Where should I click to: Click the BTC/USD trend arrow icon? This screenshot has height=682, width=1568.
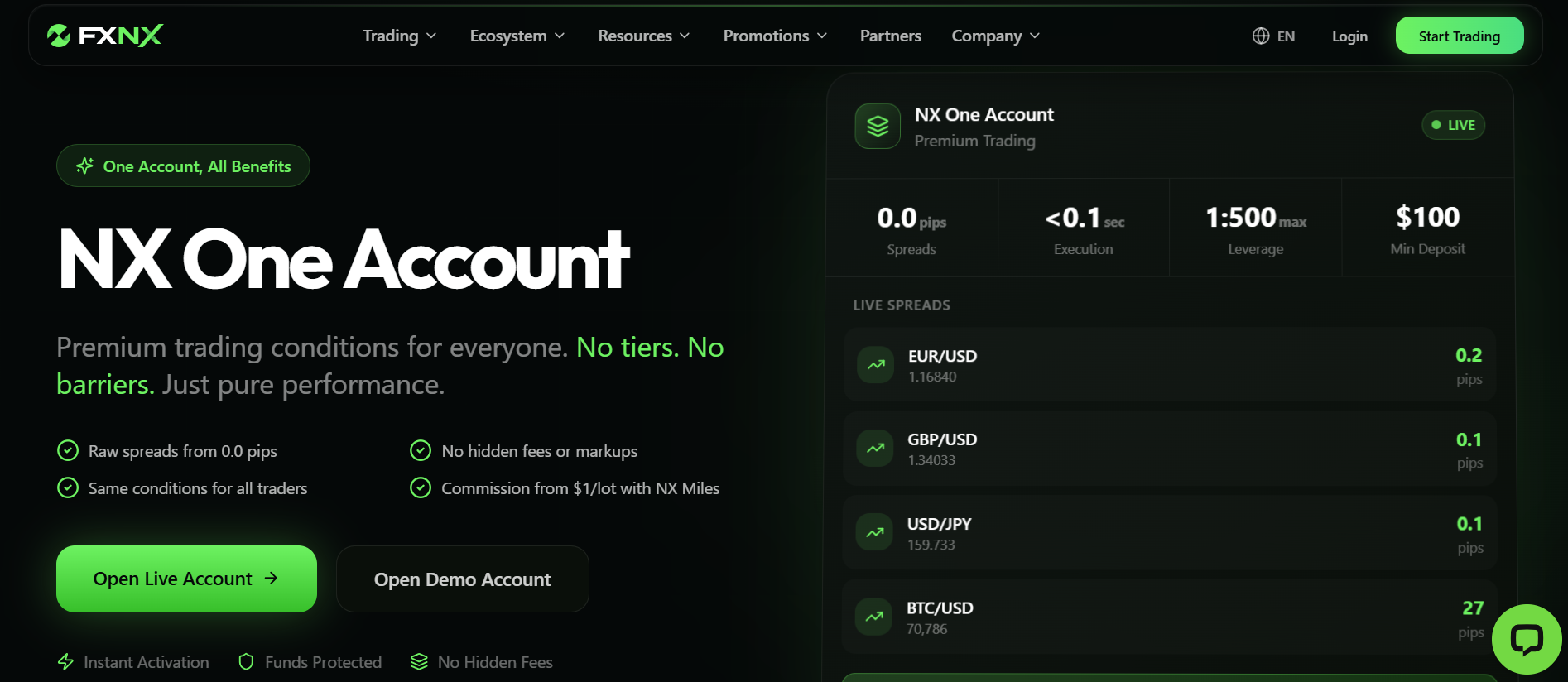pyautogui.click(x=874, y=617)
